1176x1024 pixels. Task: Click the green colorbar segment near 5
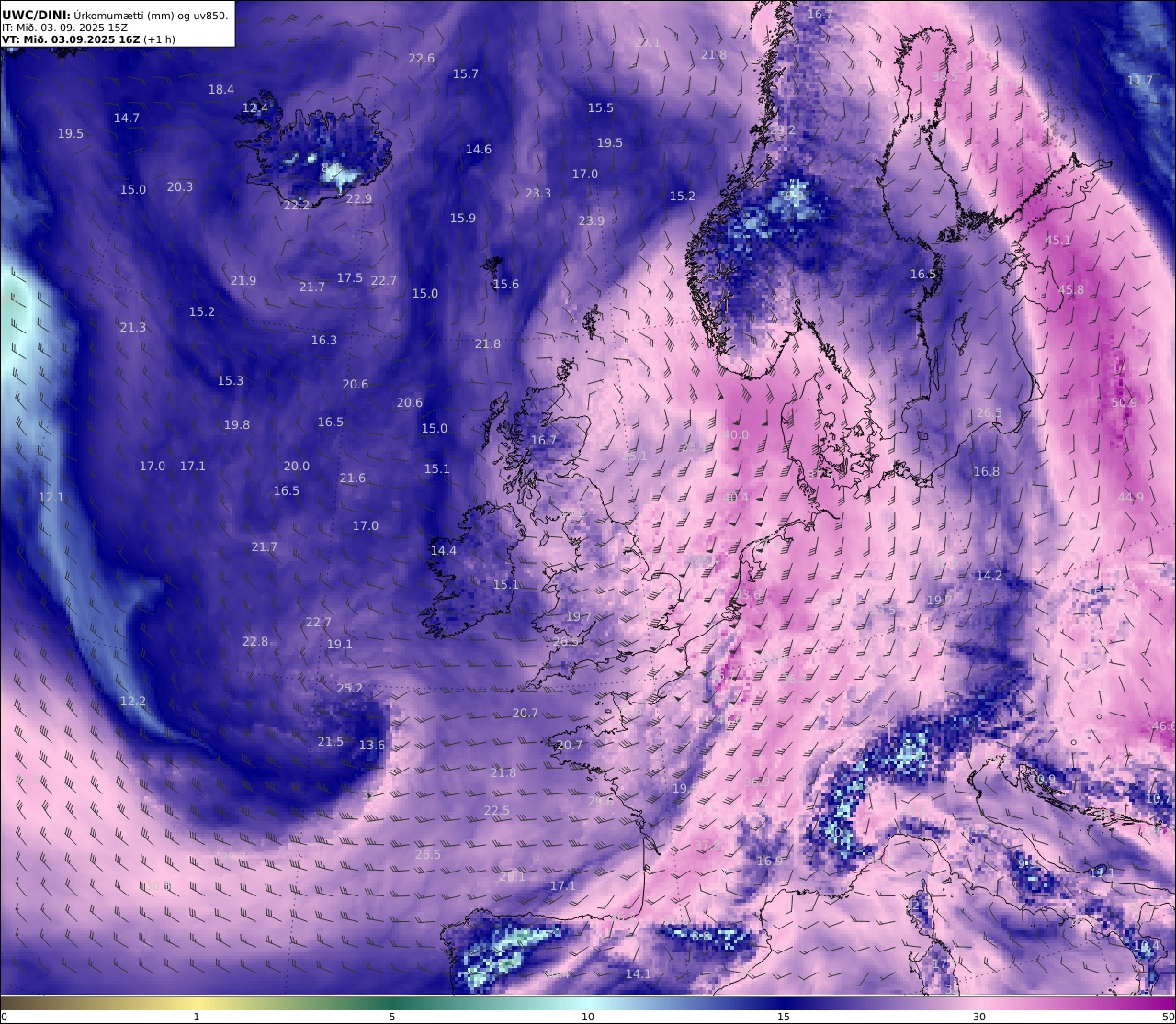[392, 1003]
